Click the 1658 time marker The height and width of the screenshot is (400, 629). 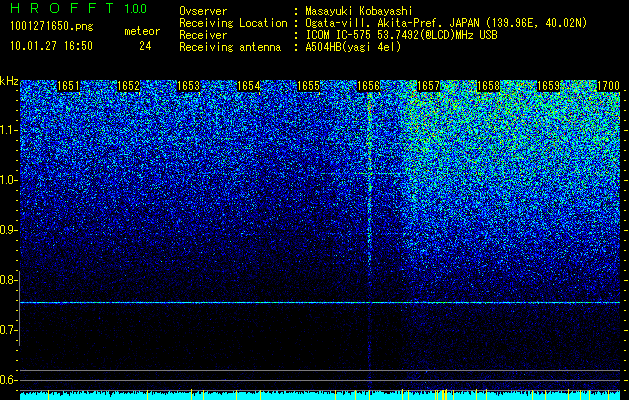point(489,86)
